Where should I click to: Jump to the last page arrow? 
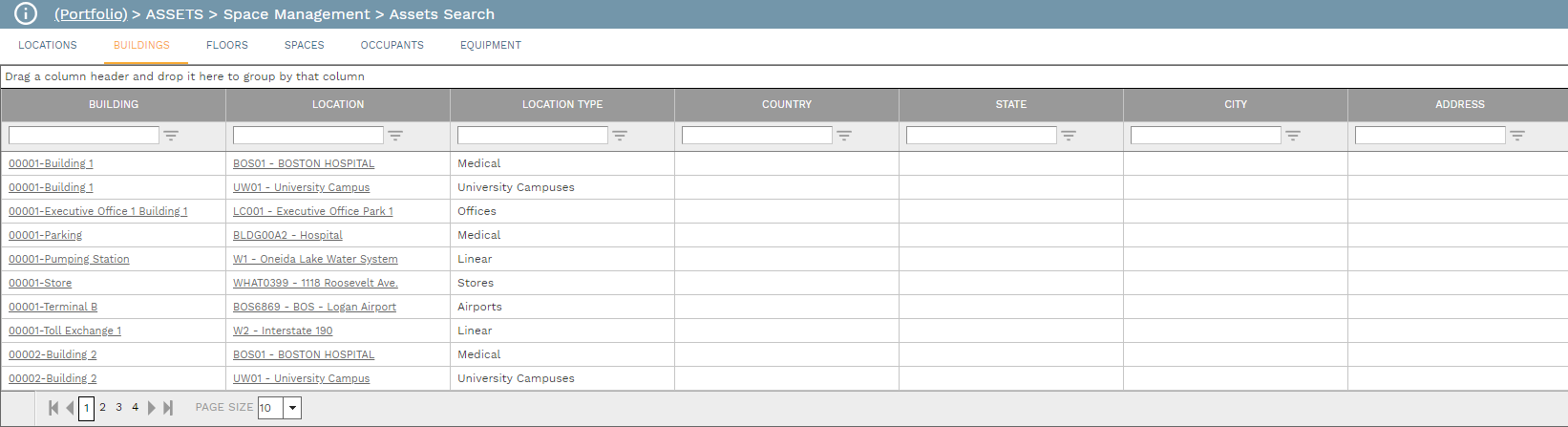tap(168, 408)
